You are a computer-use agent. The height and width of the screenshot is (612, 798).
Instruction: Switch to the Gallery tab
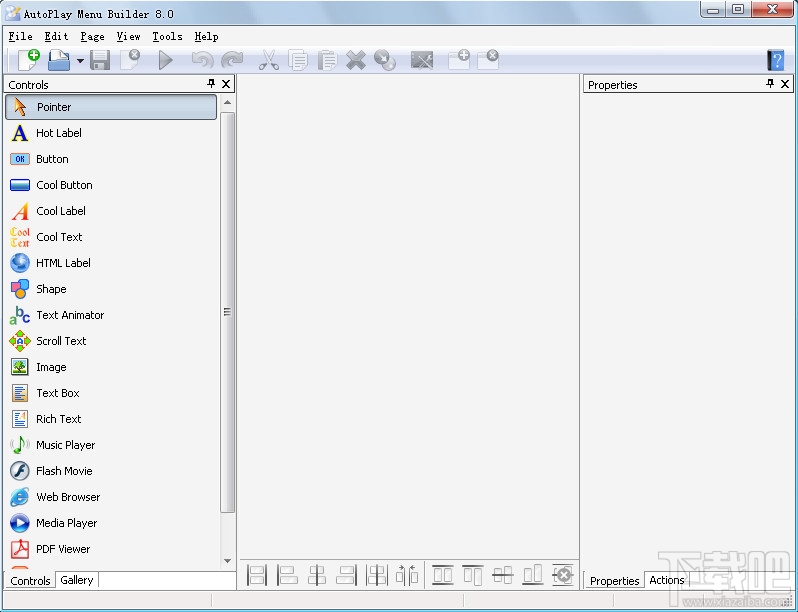click(x=77, y=580)
